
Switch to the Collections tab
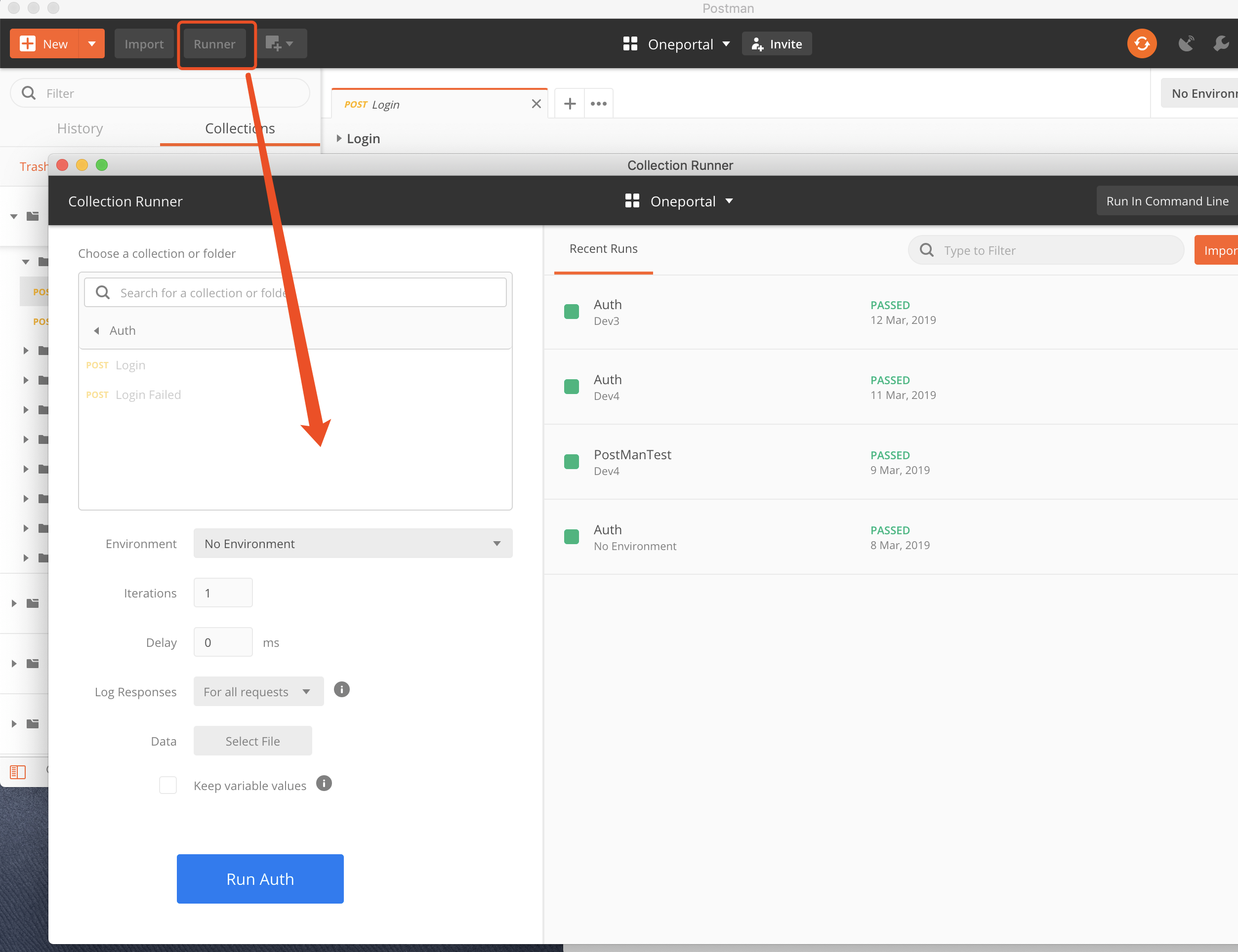pos(240,129)
